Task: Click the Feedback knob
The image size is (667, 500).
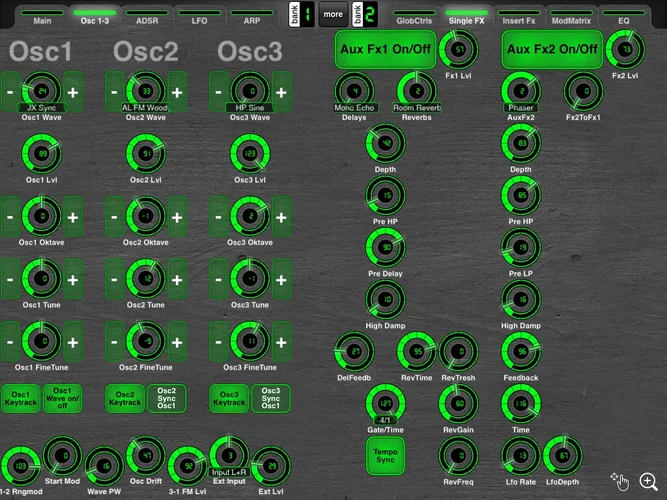Action: pyautogui.click(x=521, y=351)
